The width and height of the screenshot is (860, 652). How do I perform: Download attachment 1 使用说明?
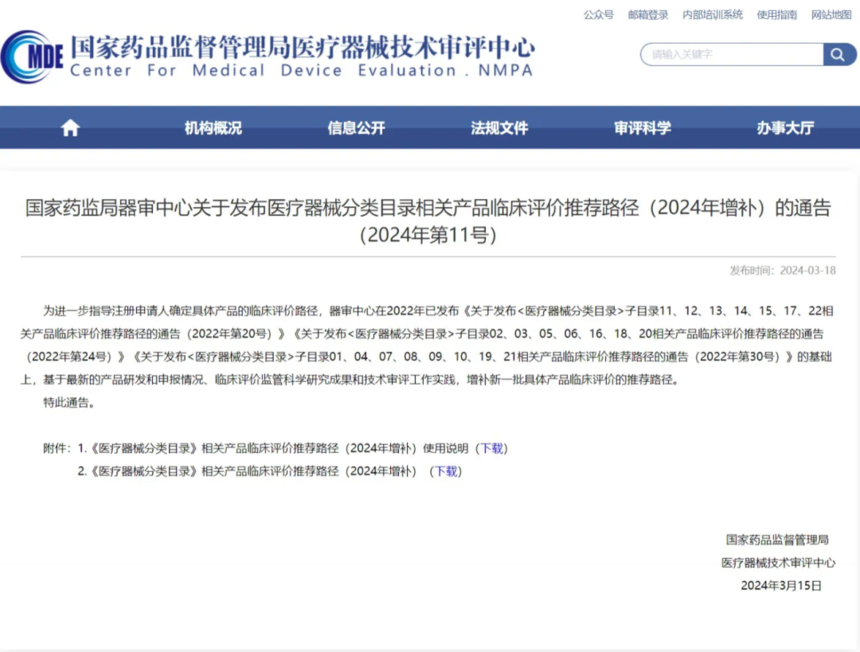[492, 449]
